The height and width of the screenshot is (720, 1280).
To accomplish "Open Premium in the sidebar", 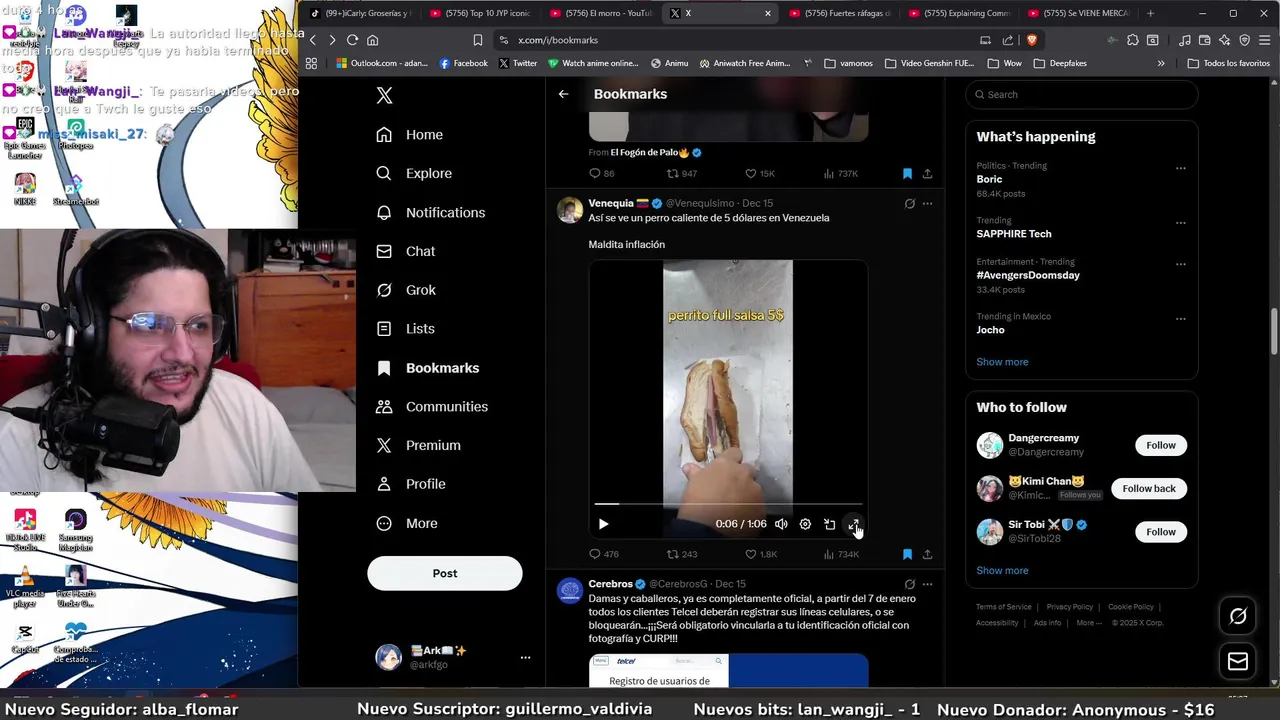I will pyautogui.click(x=419, y=445).
